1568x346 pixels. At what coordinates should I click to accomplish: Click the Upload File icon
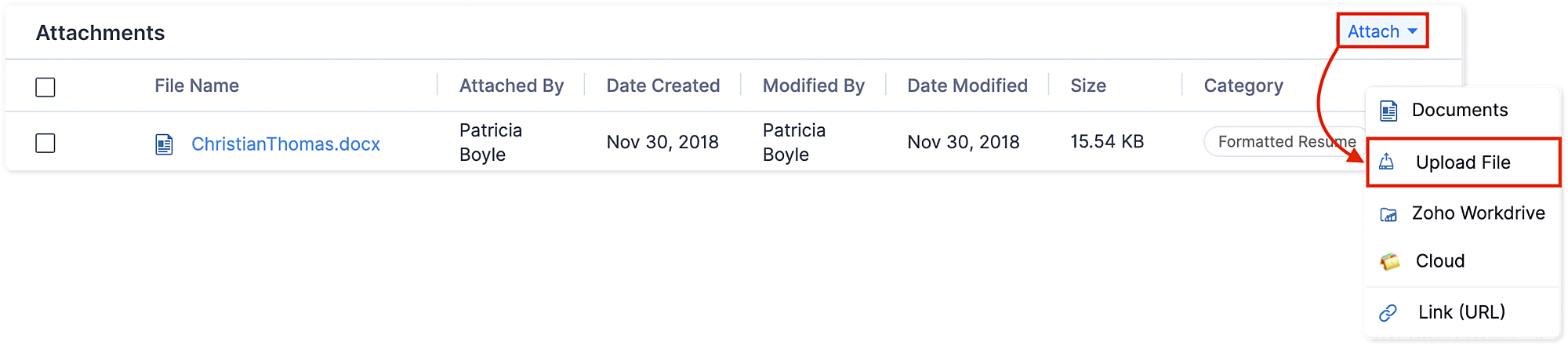pyautogui.click(x=1387, y=162)
